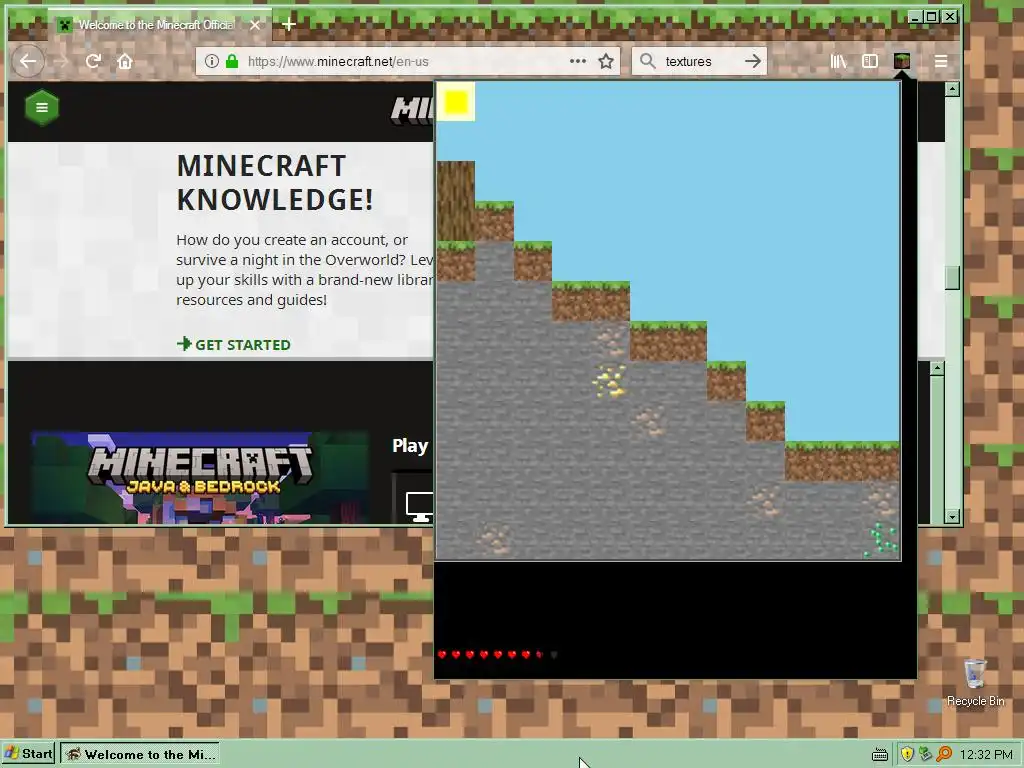Click the orange magnifier tray icon
Image resolution: width=1024 pixels, height=768 pixels.
pyautogui.click(x=943, y=754)
